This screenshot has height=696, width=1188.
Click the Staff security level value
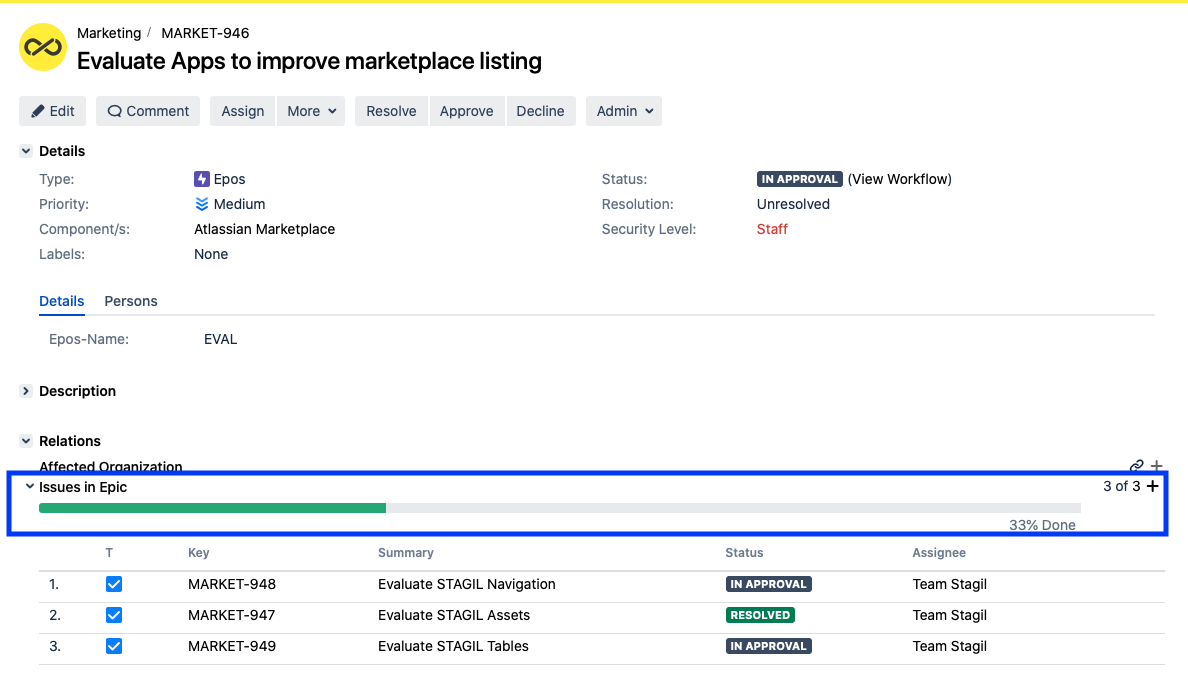click(772, 229)
